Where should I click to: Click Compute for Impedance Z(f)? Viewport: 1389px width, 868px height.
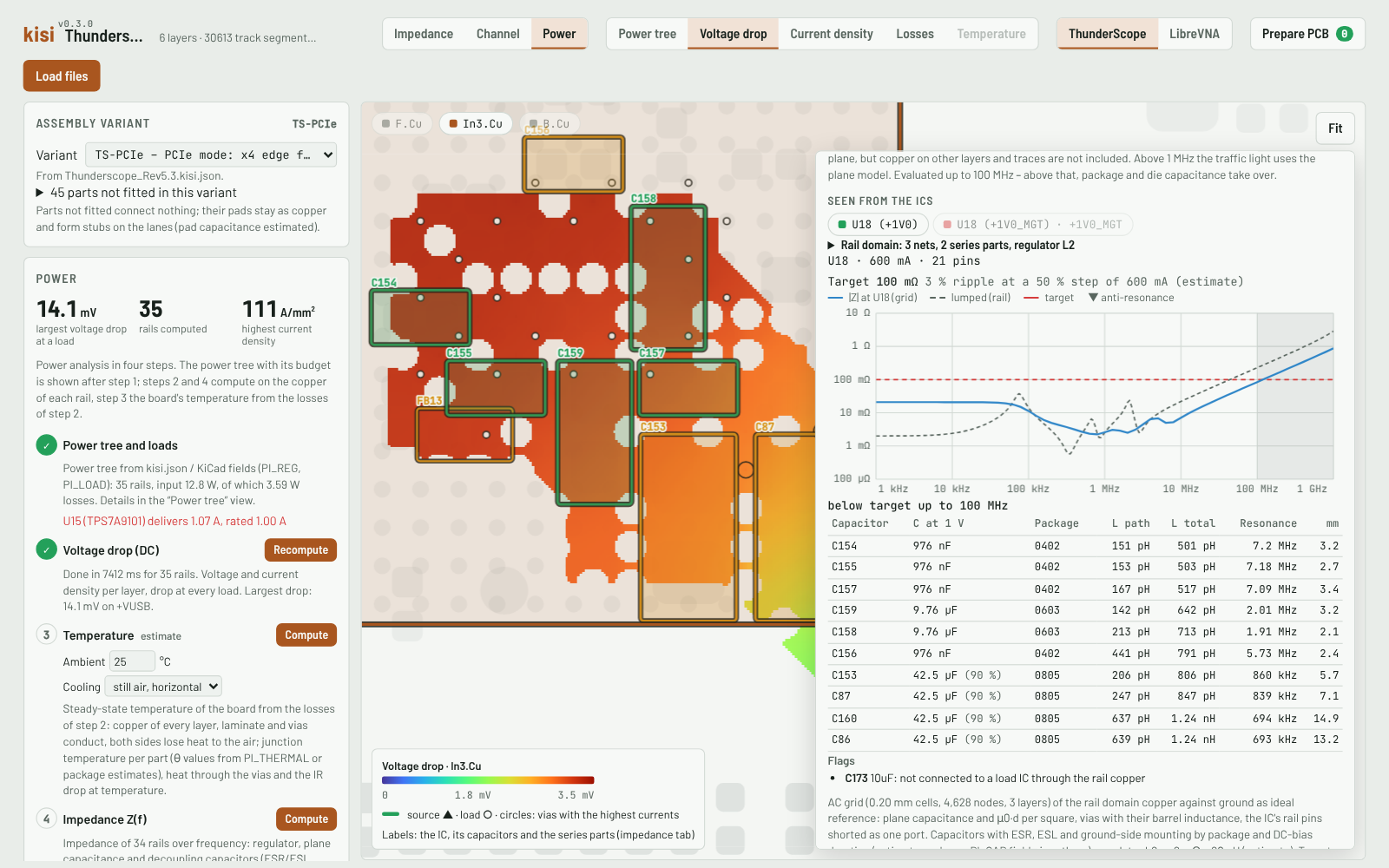(x=306, y=819)
